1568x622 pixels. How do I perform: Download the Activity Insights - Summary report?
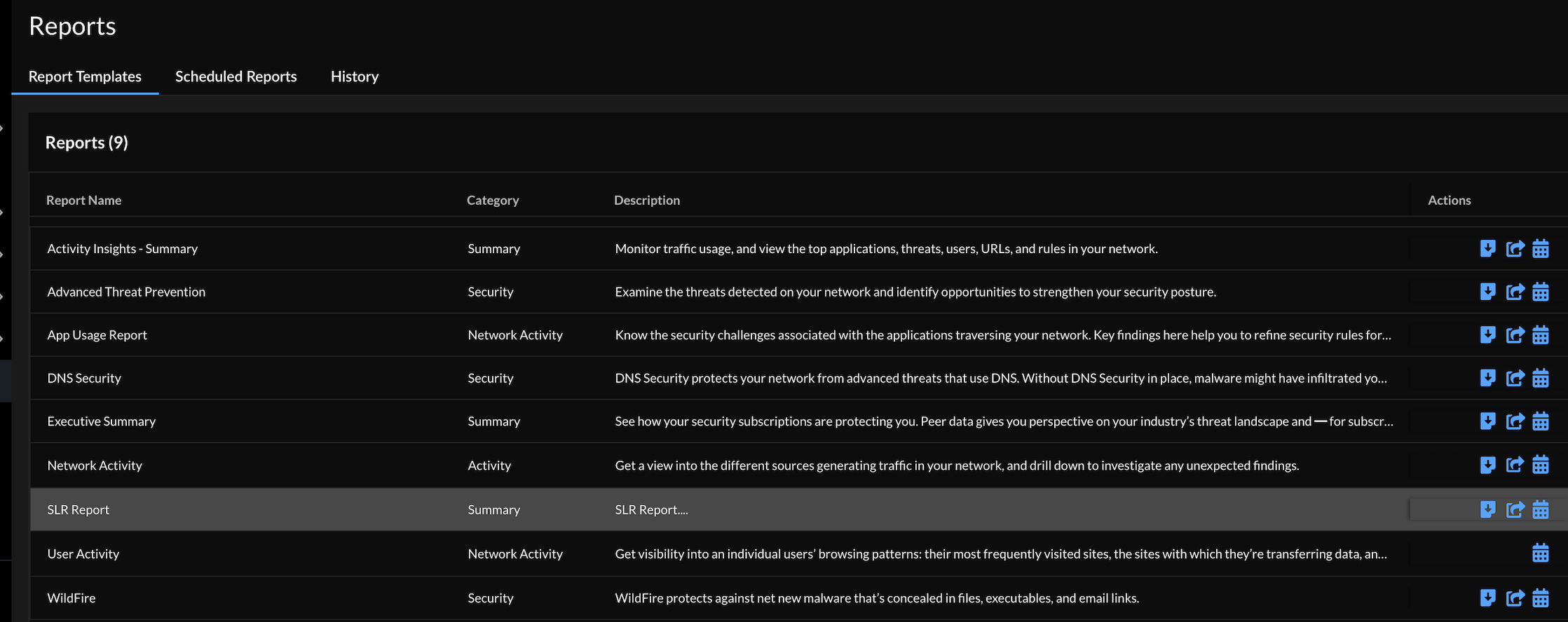1487,248
